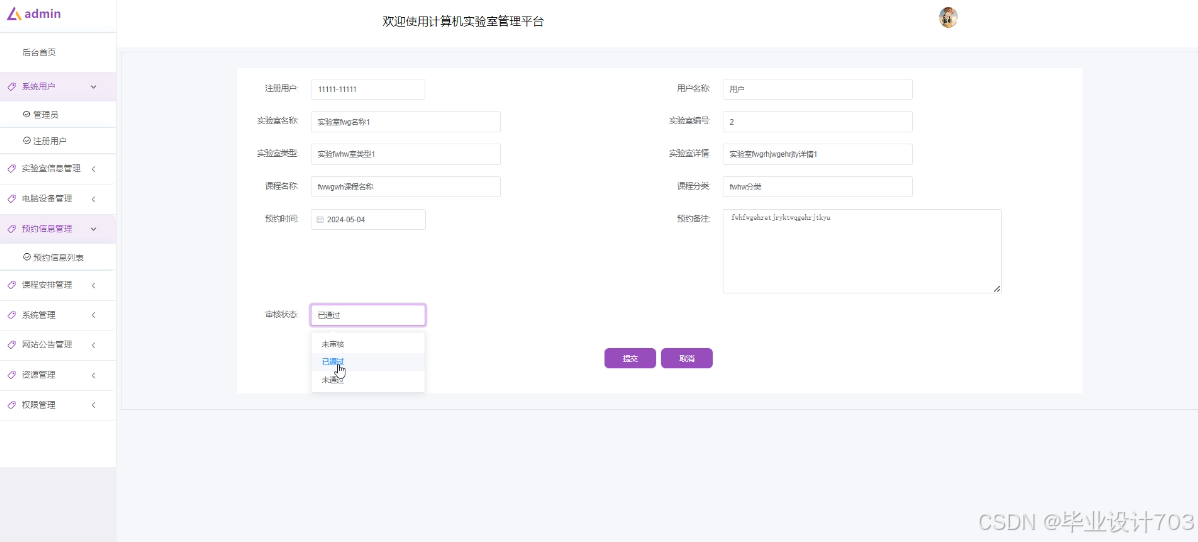Click the header title 欢迎使用计算机实验室管理平台
Screen dimensions: 1198x542
point(463,22)
